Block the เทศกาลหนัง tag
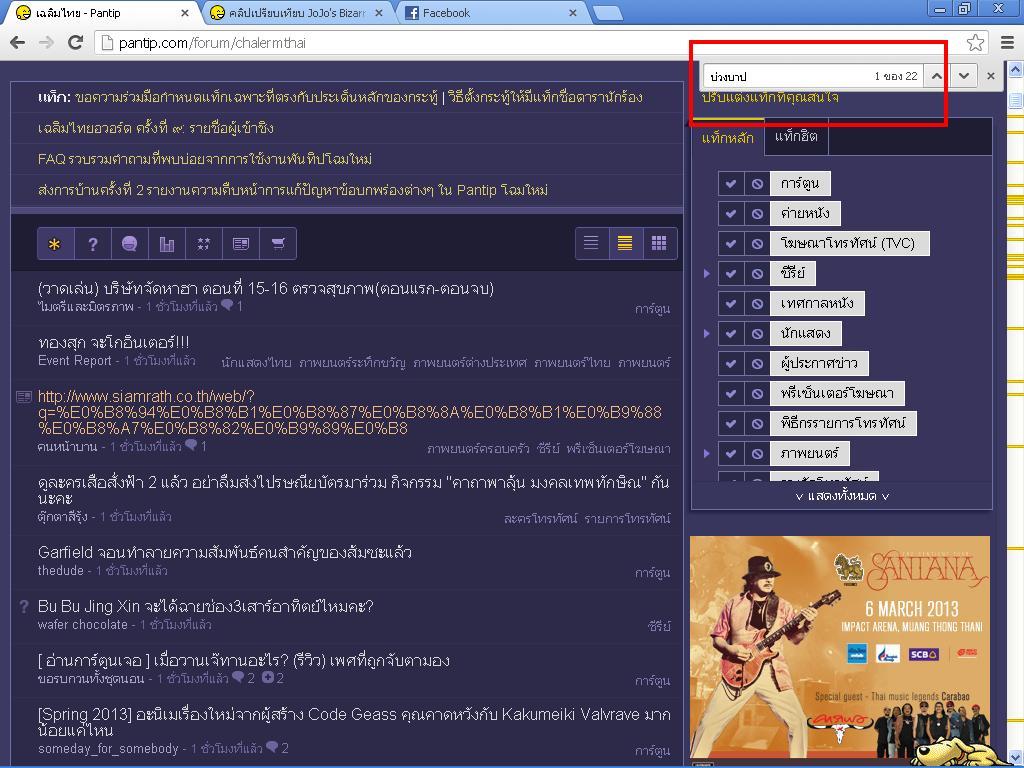This screenshot has height=768, width=1024. [x=757, y=304]
